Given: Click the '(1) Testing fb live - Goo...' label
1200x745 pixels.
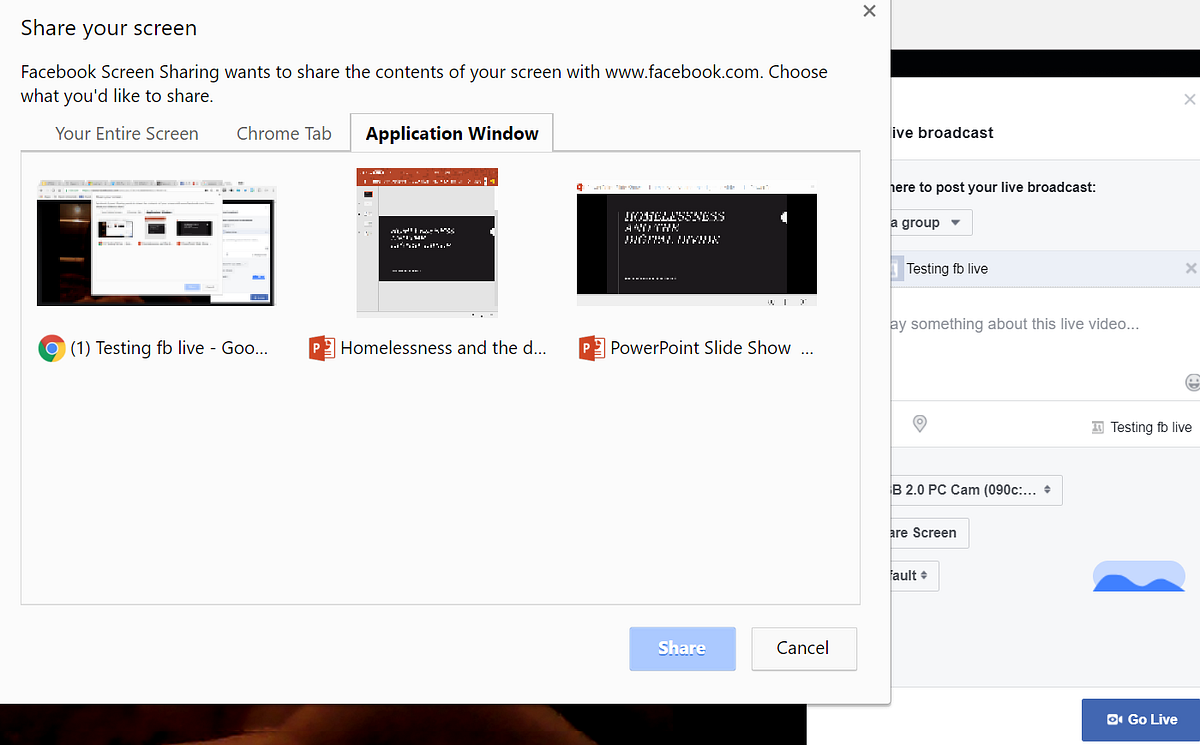Looking at the screenshot, I should [169, 348].
